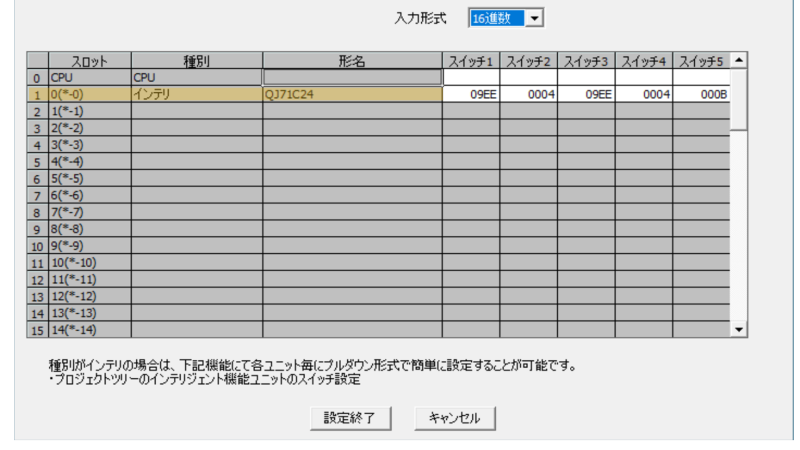Image resolution: width=800 pixels, height=450 pixels.
Task: Select the スイッチ5 cell with value 000B
Action: pyautogui.click(x=701, y=94)
